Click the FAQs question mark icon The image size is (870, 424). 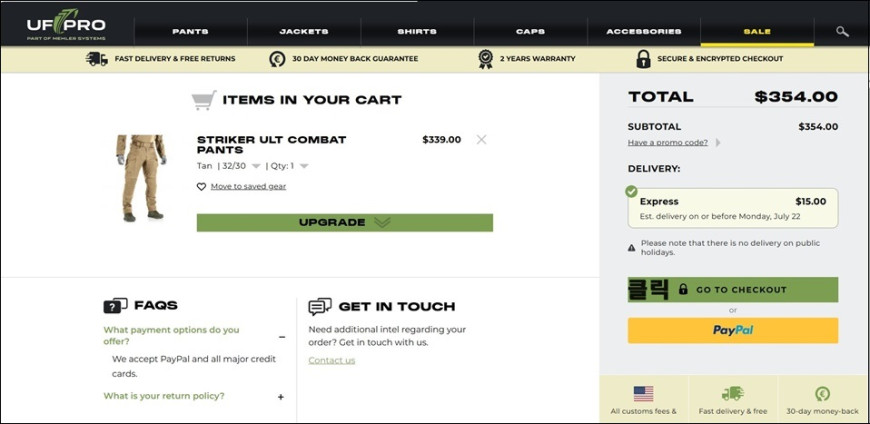115,305
